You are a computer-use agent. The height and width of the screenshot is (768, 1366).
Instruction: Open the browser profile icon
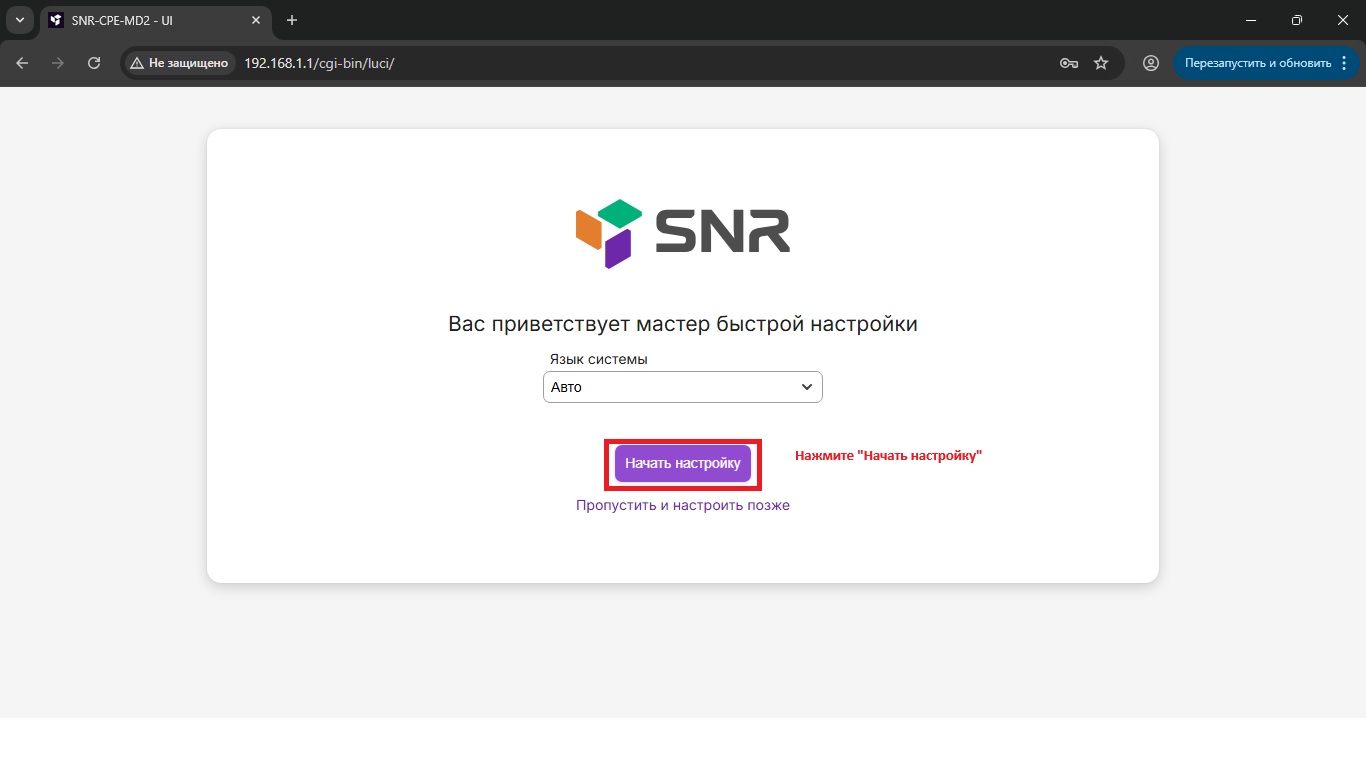(x=1151, y=63)
